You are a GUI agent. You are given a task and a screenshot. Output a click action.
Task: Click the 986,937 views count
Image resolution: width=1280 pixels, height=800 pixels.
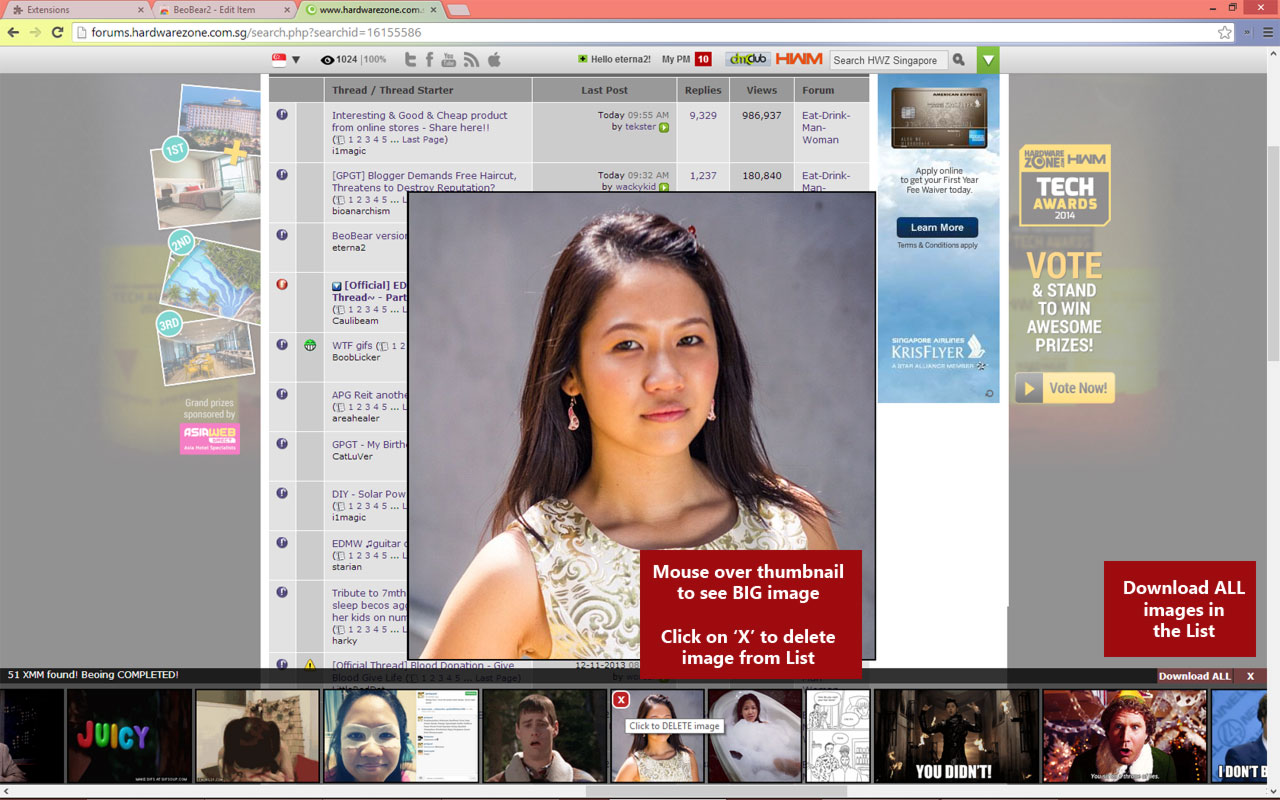[x=761, y=115]
